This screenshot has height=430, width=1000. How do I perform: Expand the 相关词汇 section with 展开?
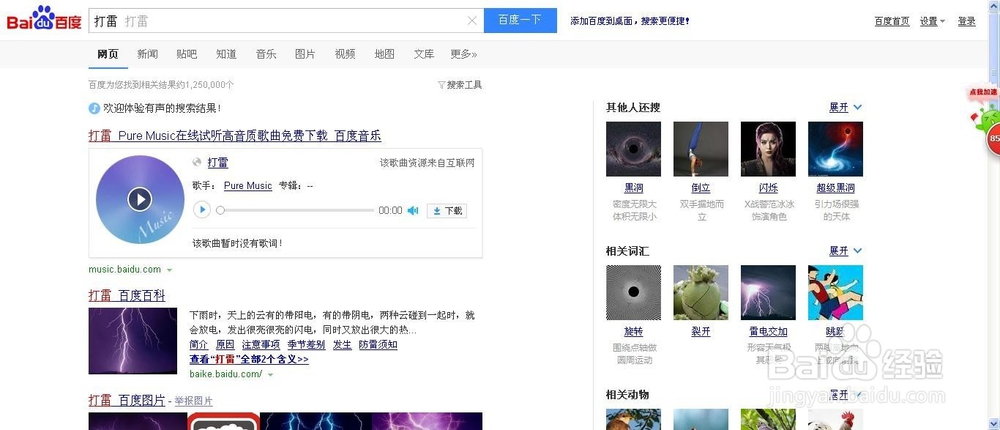click(x=845, y=251)
